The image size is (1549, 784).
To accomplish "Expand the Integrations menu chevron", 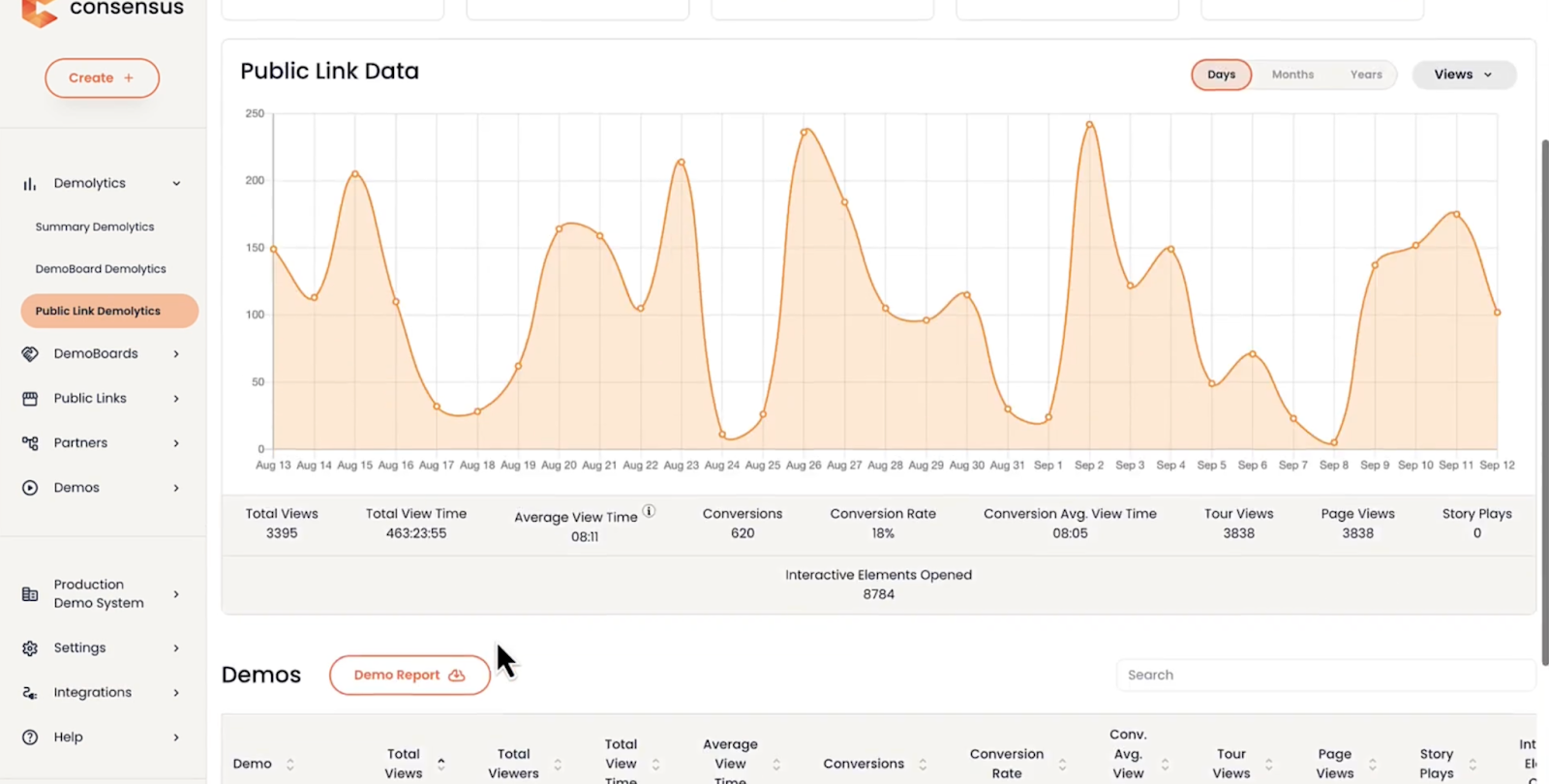I will 176,693.
